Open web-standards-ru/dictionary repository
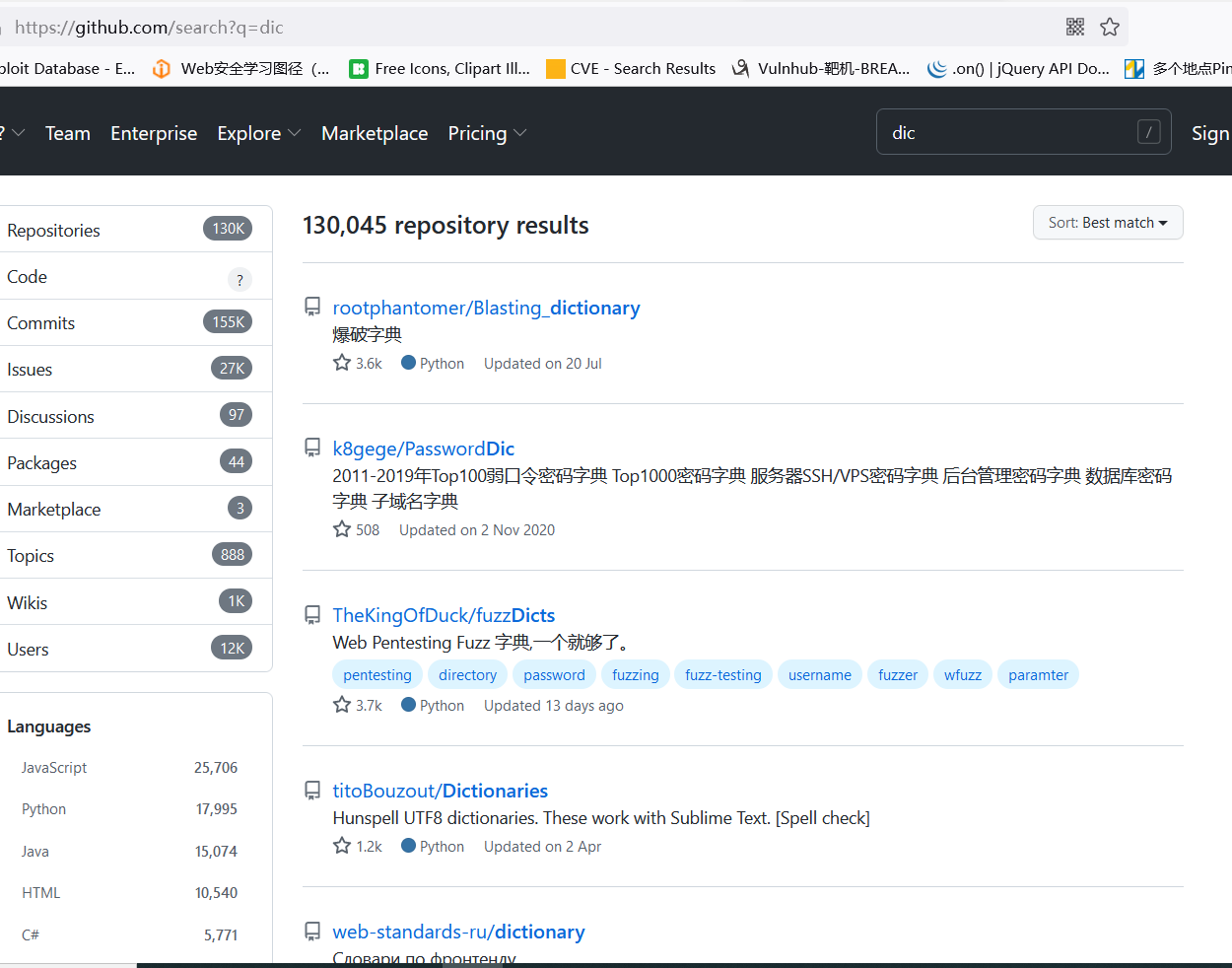 coord(458,932)
